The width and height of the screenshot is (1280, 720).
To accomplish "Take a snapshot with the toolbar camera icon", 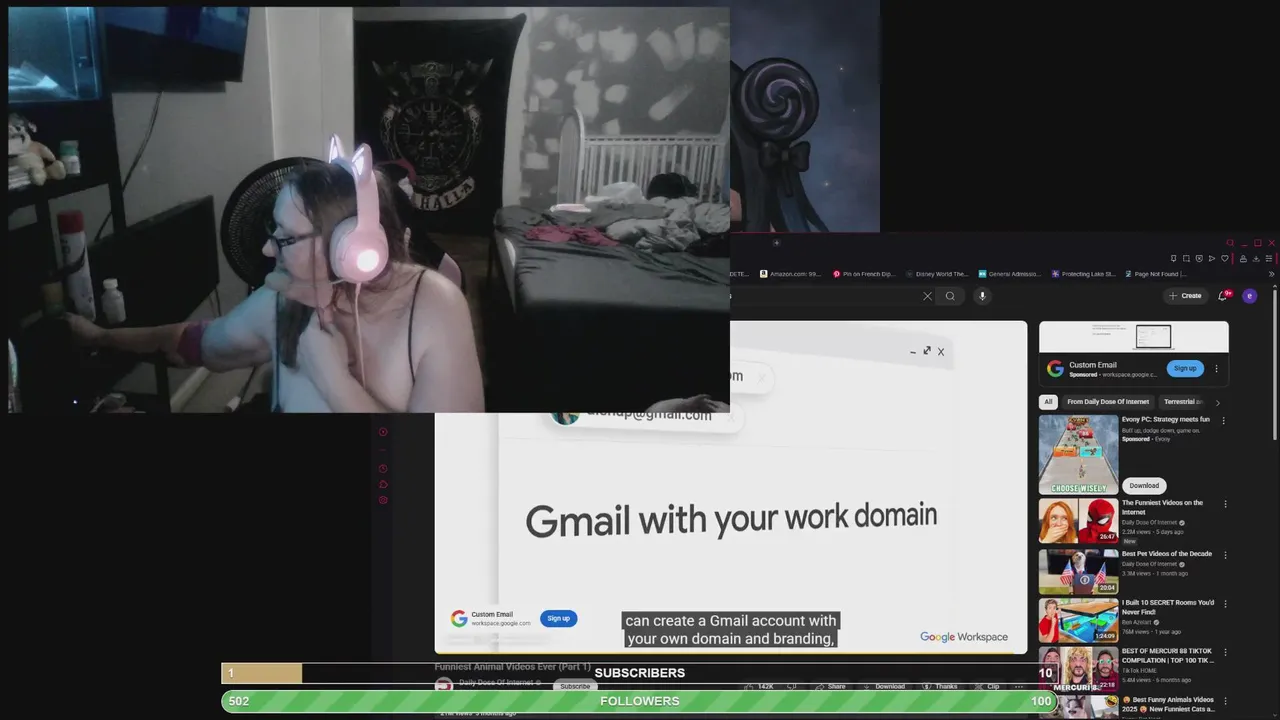I will [x=1186, y=258].
